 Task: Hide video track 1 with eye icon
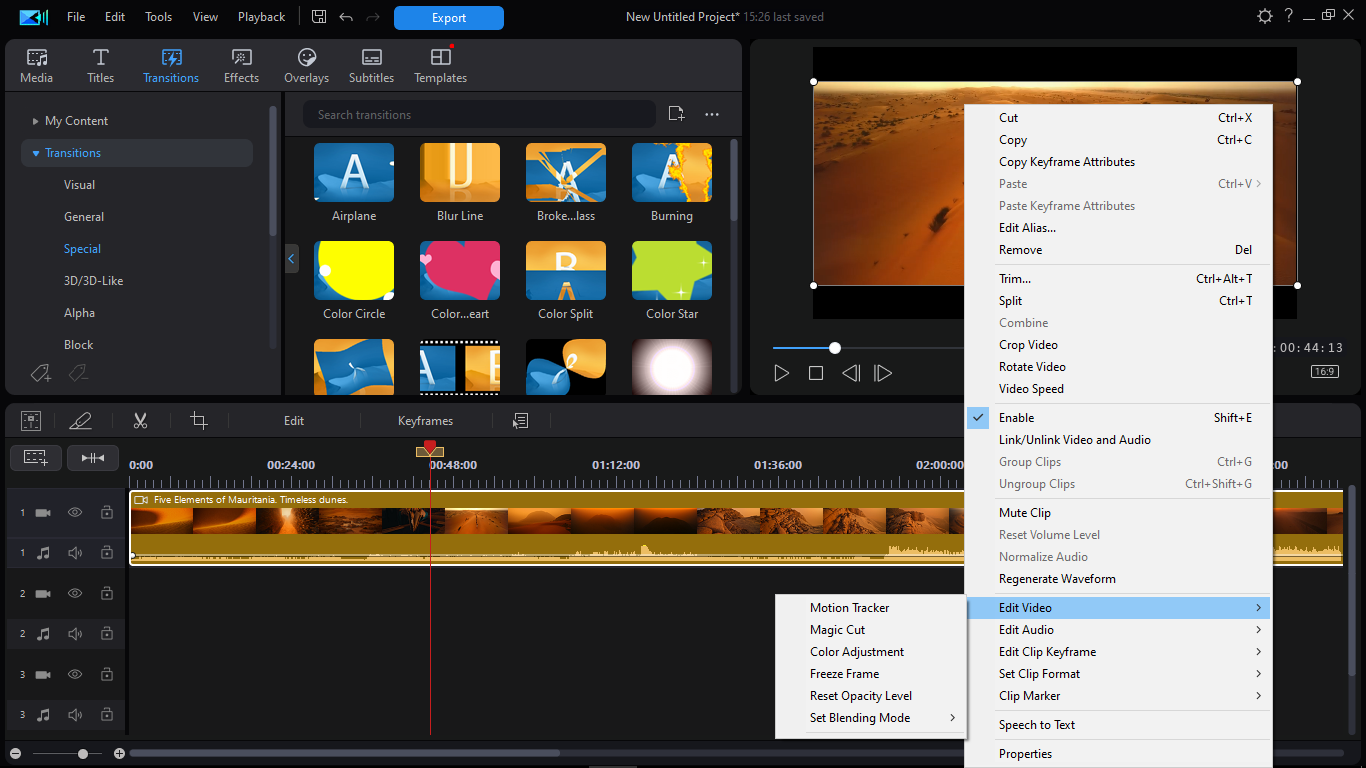(75, 513)
